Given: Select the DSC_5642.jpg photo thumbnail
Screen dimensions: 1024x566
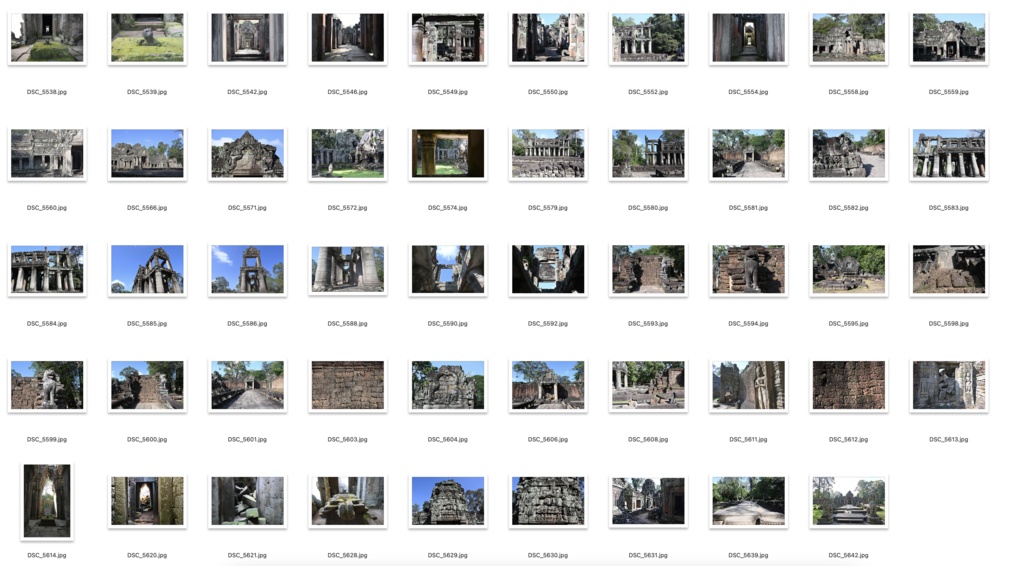Looking at the screenshot, I should [849, 501].
